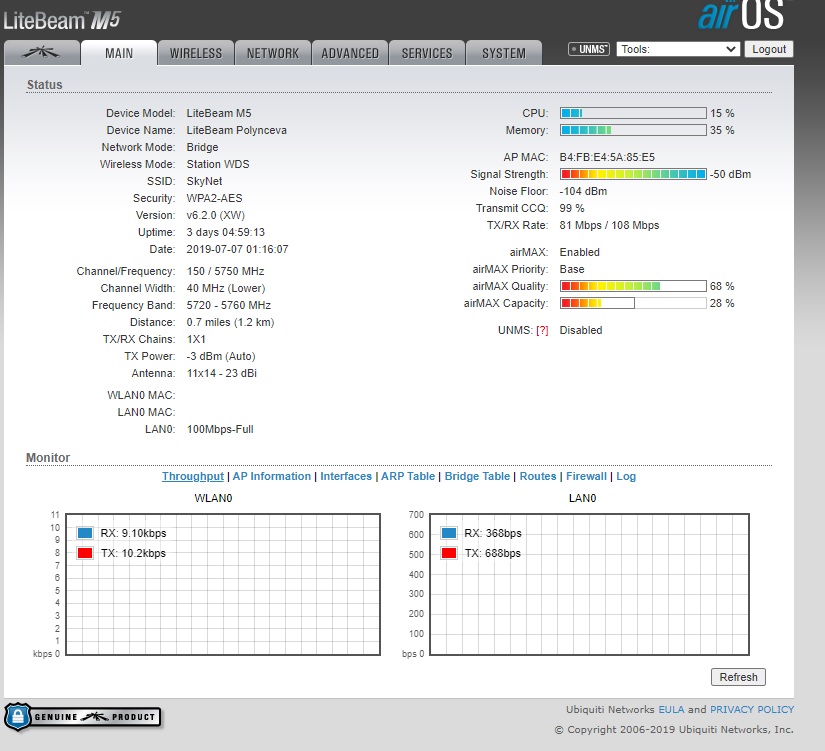Show the Routes monitor

[x=538, y=476]
